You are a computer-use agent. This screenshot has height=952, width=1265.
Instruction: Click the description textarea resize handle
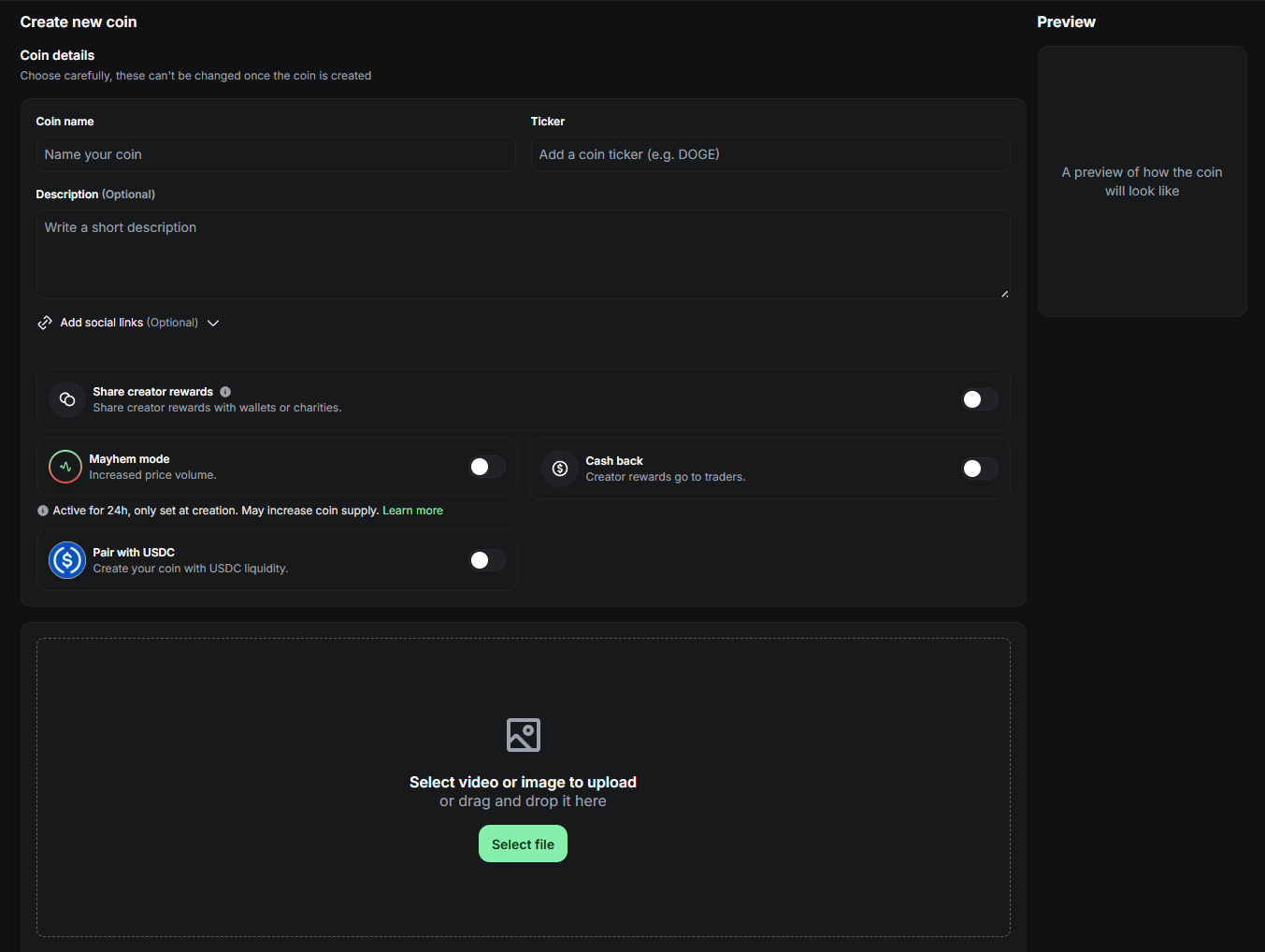[x=1004, y=294]
